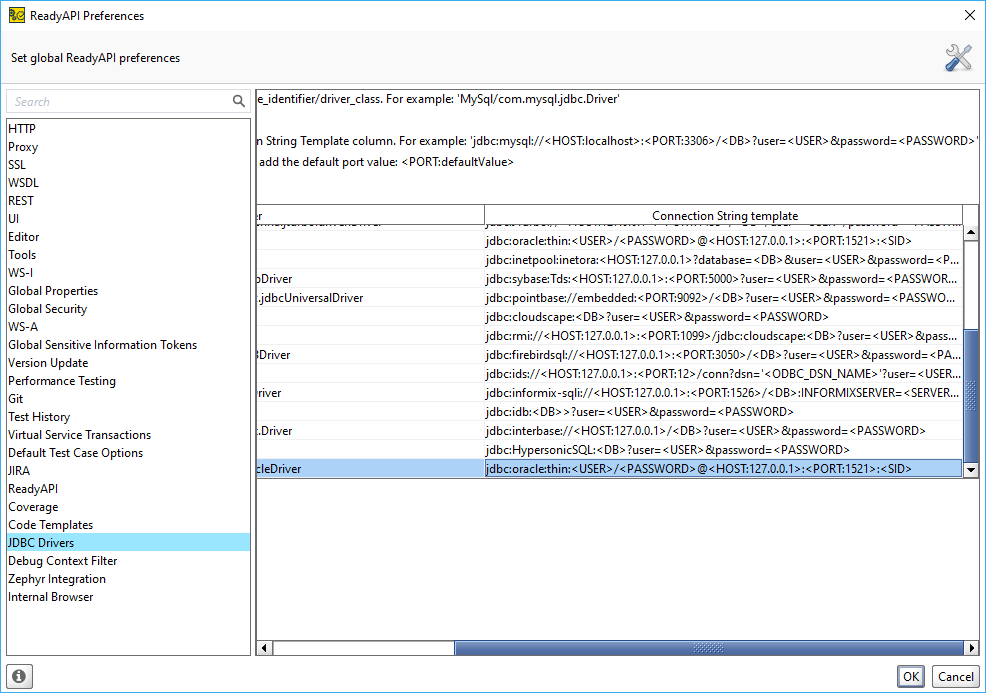Select the jdbc:pointbase connection string cell
Screen dimensions: 986x693
pyautogui.click(x=724, y=297)
